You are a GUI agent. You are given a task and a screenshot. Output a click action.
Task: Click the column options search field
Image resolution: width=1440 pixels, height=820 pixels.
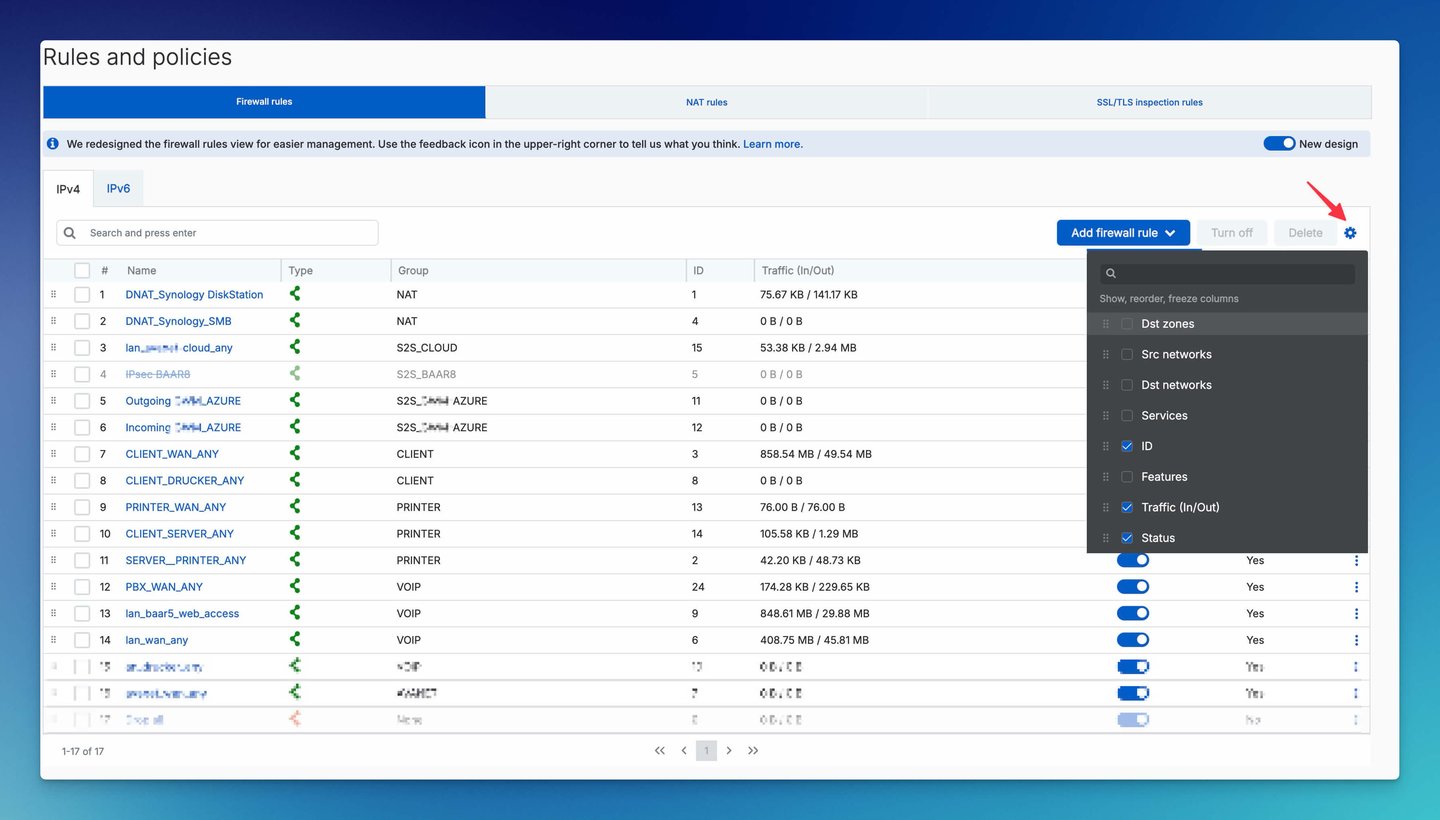click(x=1228, y=274)
